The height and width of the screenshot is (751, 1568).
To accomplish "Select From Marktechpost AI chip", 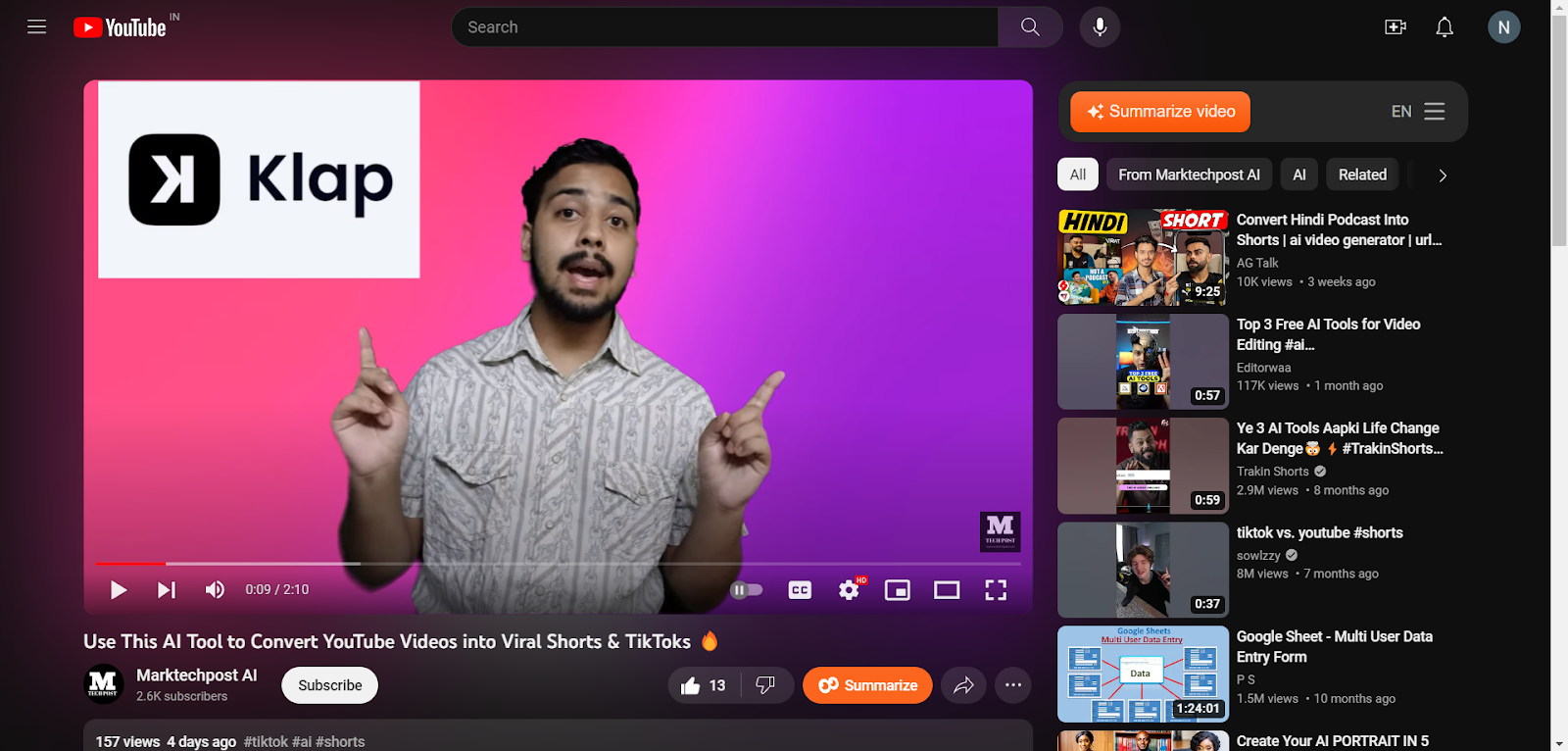I will 1189,175.
